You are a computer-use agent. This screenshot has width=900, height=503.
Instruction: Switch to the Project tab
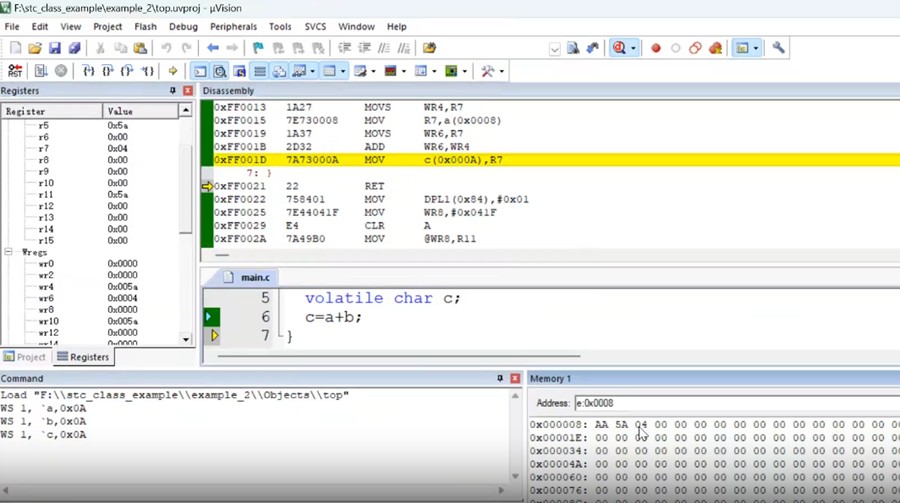pos(25,357)
